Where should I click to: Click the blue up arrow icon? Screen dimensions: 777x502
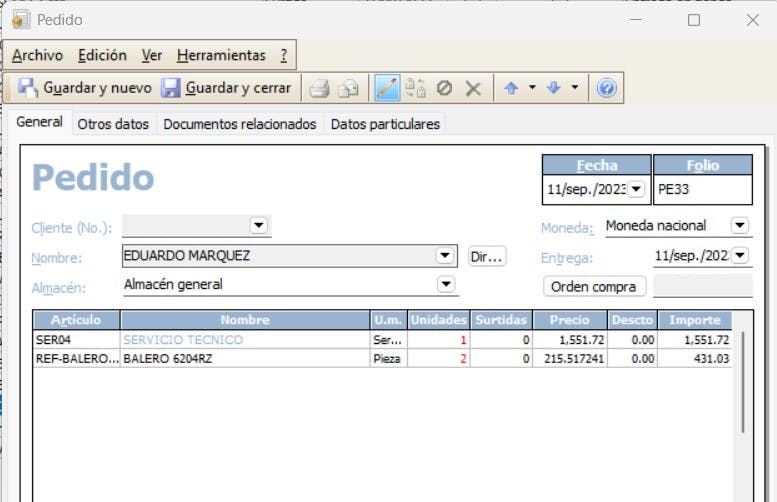(x=511, y=88)
